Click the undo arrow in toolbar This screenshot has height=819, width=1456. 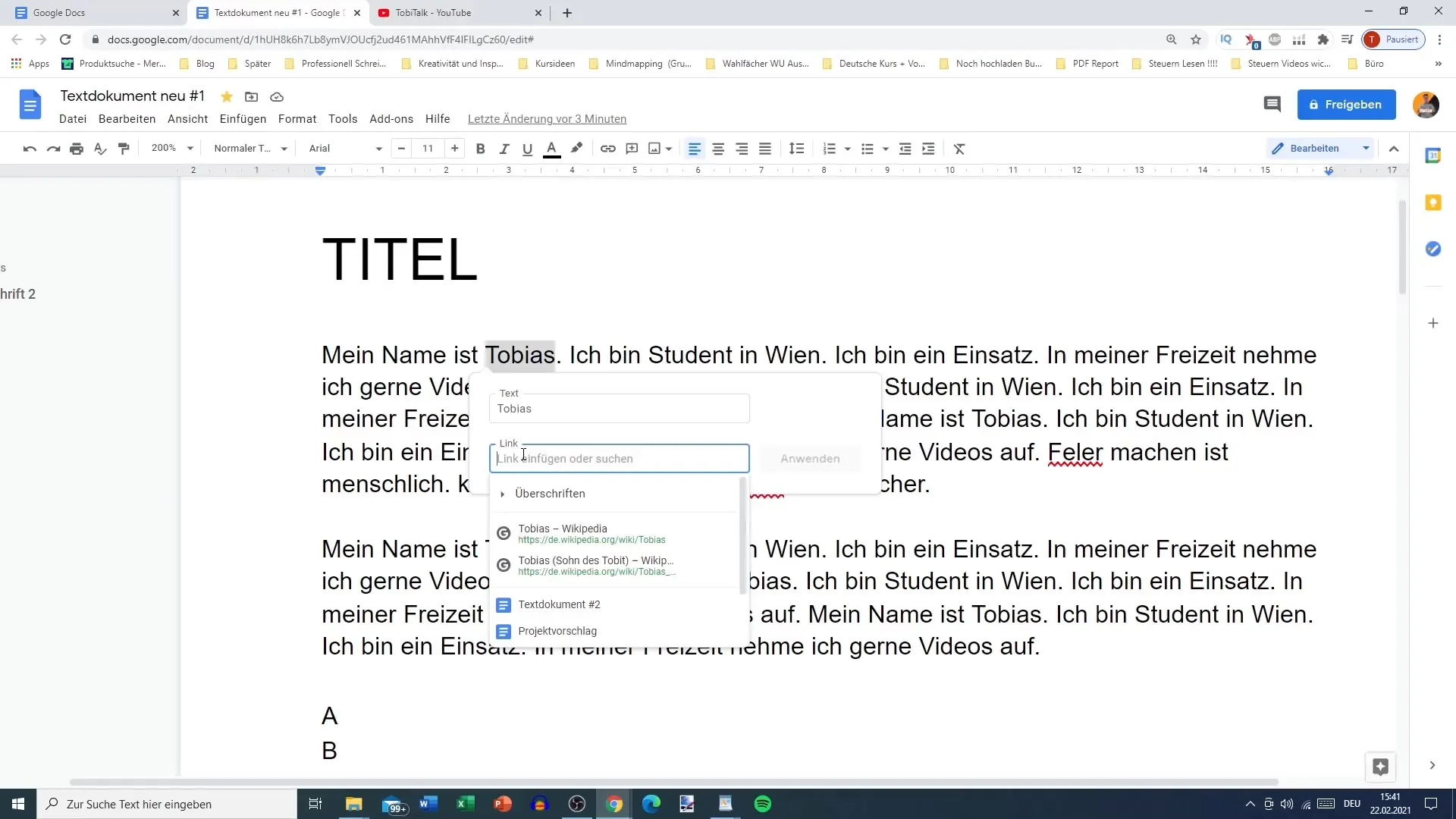click(30, 149)
